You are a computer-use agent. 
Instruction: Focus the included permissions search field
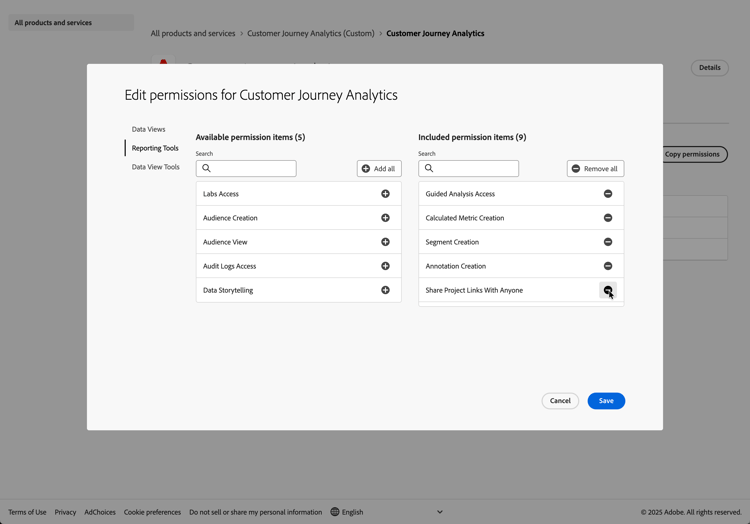(475, 169)
